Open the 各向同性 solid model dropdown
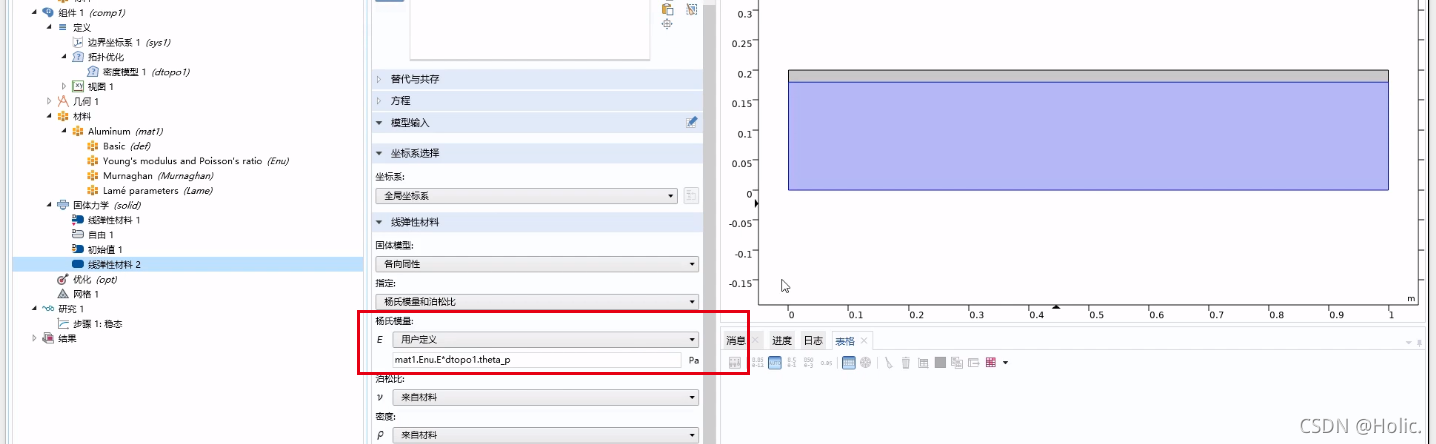This screenshot has width=1436, height=444. point(536,264)
